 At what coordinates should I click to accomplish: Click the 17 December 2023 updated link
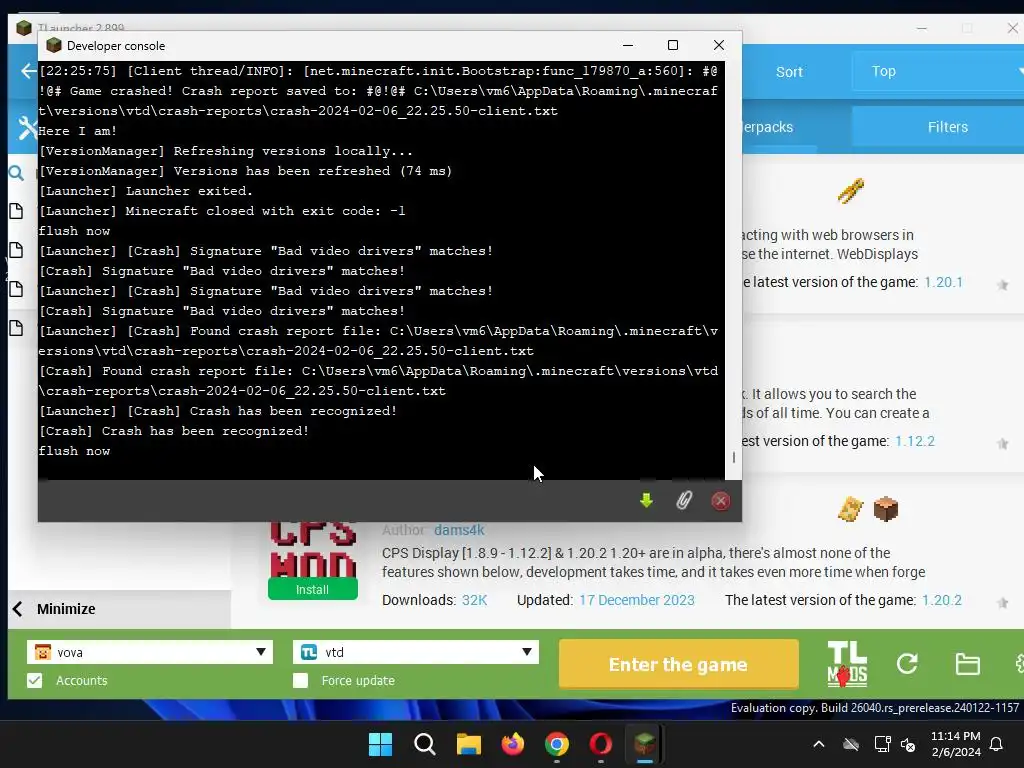(x=637, y=600)
